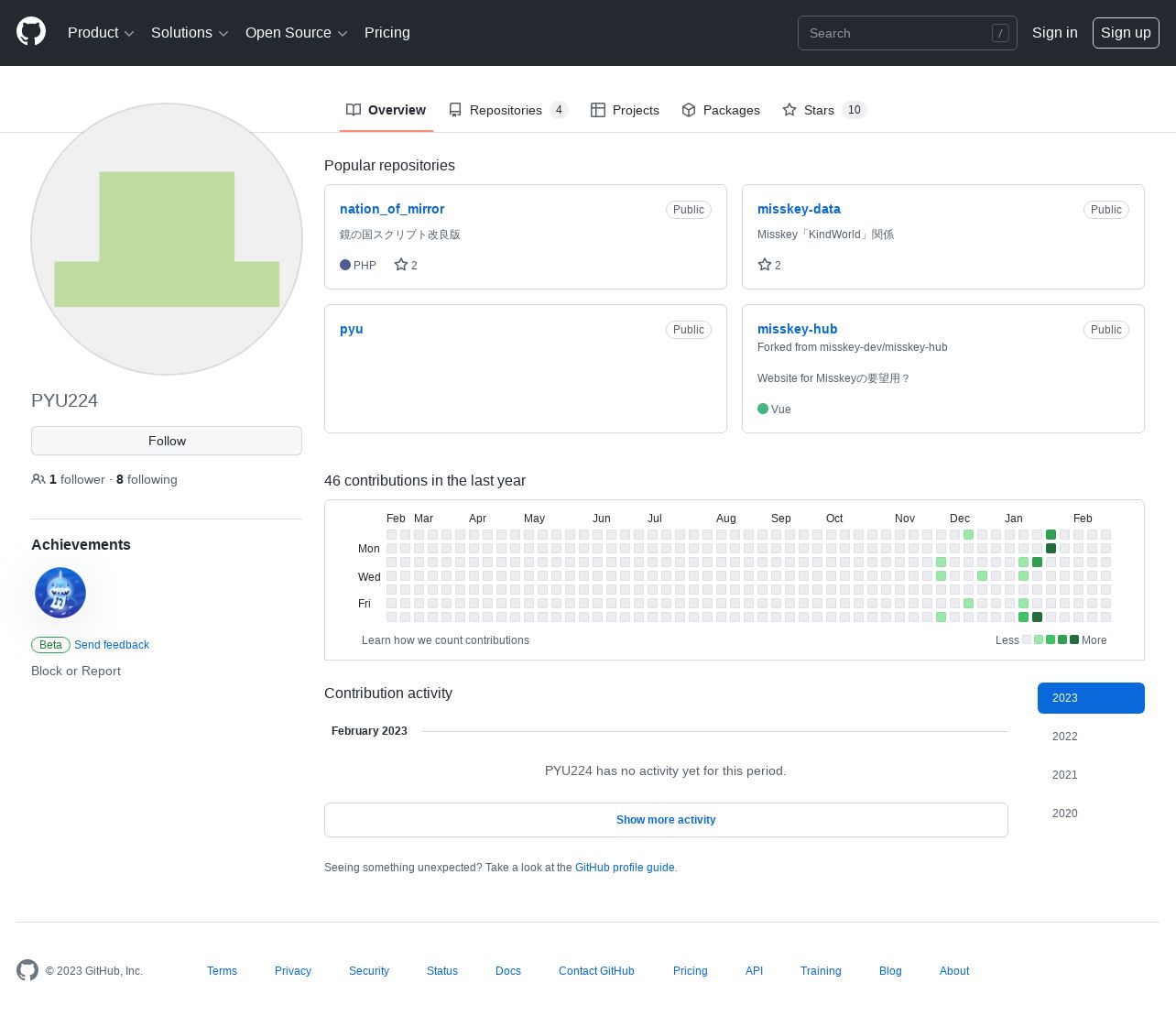1176x1027 pixels.
Task: Switch to the Projects tab
Action: pyautogui.click(x=625, y=110)
